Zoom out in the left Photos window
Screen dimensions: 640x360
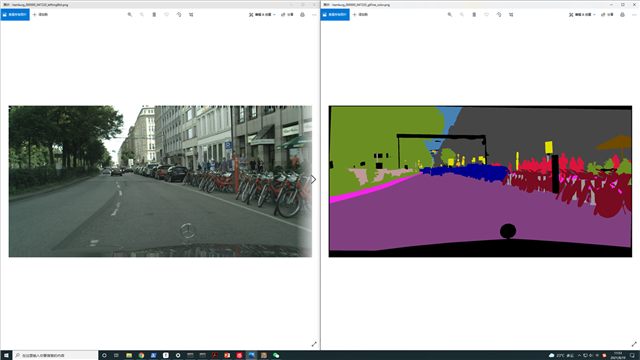point(142,15)
